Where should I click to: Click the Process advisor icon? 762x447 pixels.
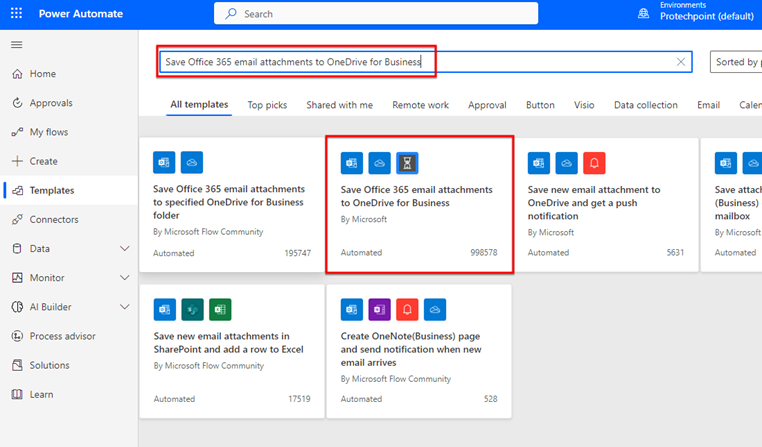pyautogui.click(x=17, y=336)
